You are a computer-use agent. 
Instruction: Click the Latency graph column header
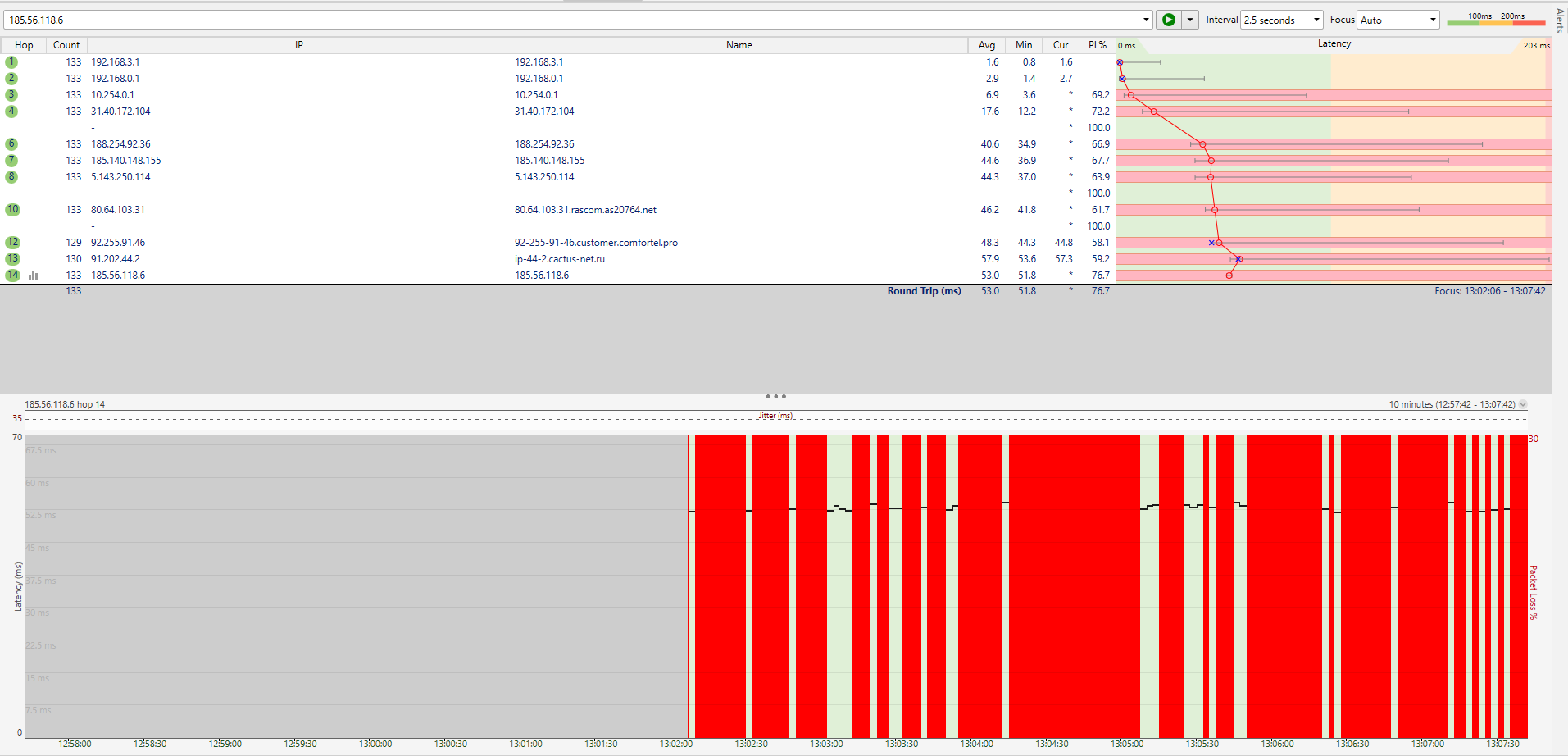(1334, 44)
